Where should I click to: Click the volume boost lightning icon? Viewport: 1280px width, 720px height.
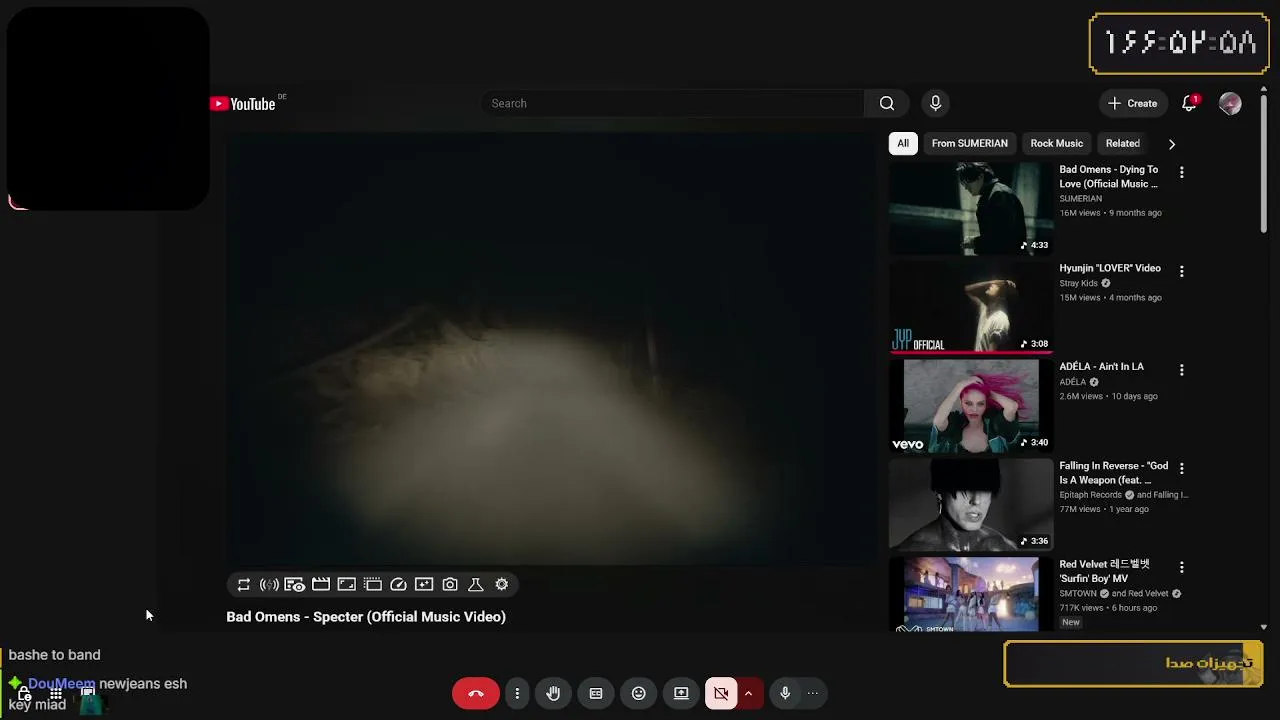269,584
